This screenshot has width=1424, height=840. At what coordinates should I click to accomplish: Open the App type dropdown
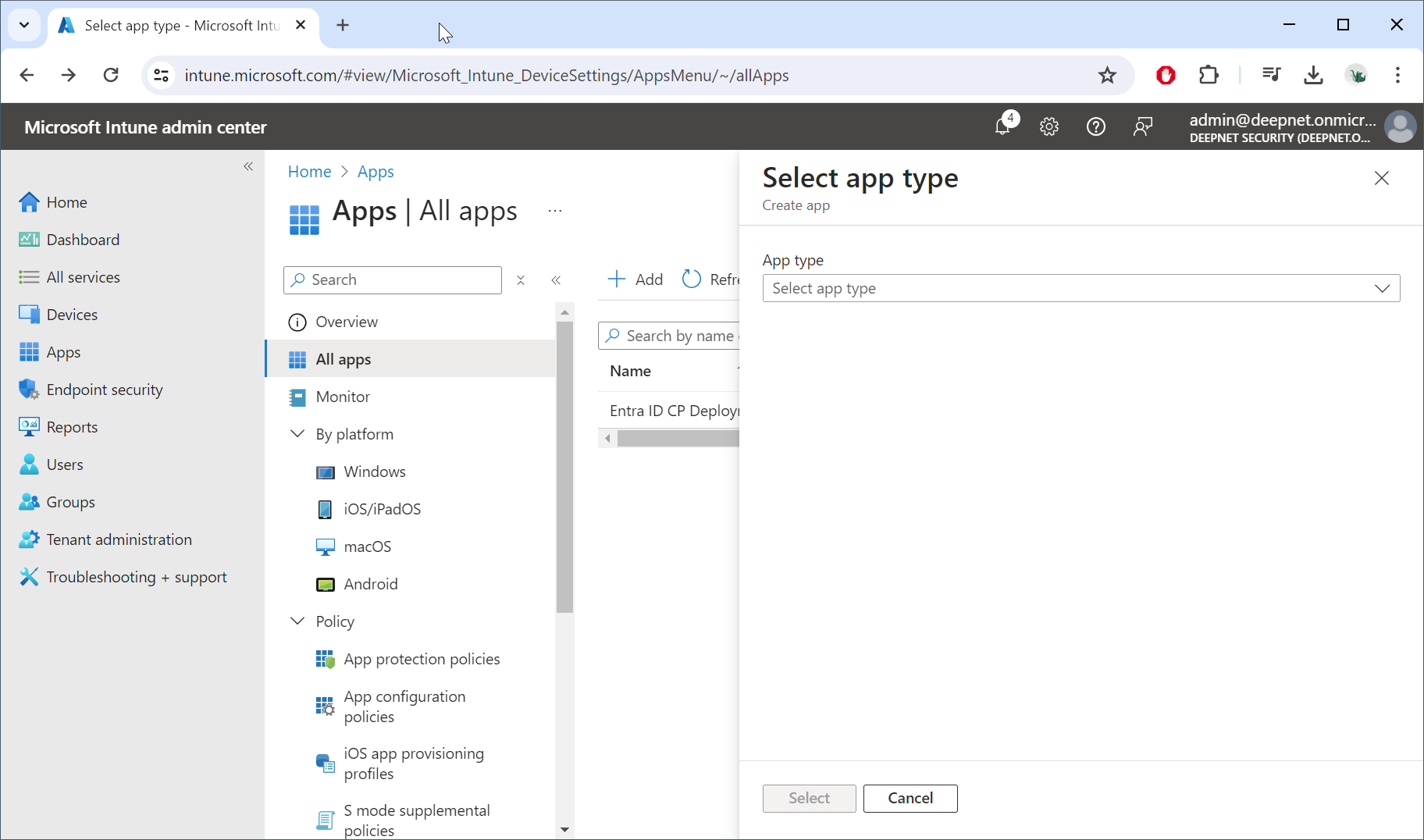[x=1080, y=288]
